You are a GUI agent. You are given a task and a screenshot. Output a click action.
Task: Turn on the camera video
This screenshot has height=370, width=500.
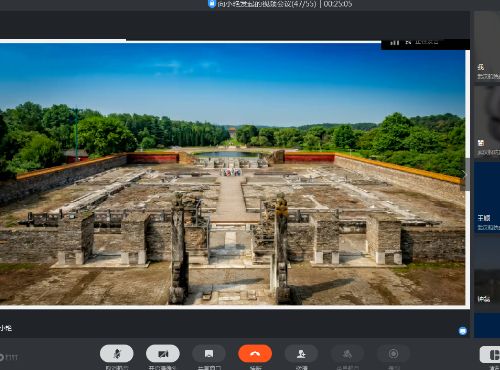coord(163,354)
